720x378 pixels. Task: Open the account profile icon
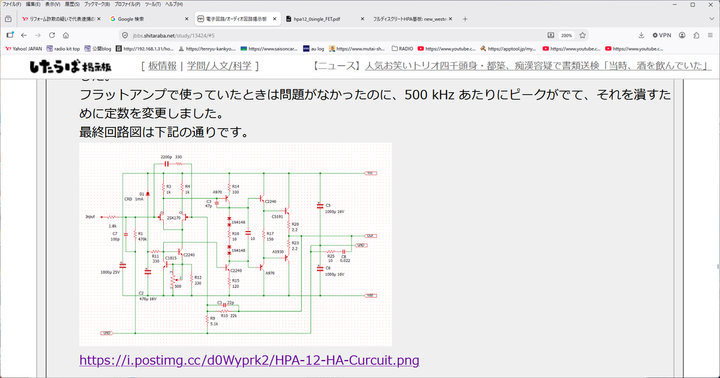(x=682, y=35)
